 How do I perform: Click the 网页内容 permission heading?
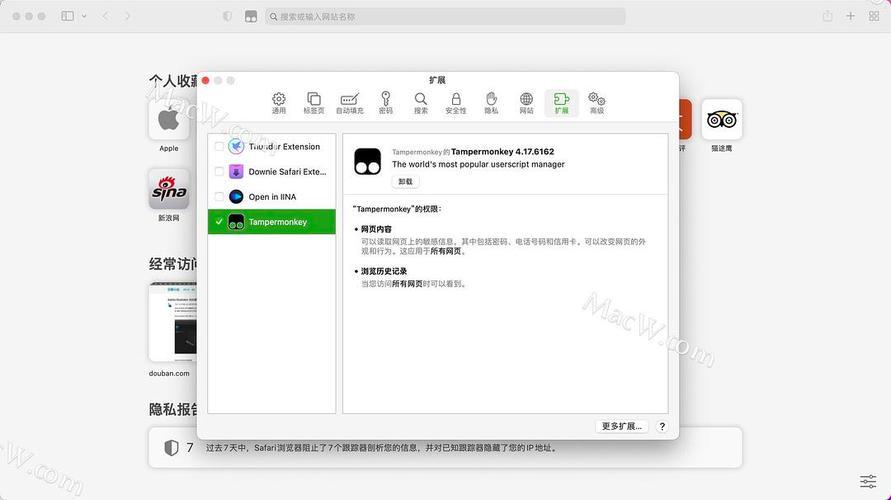click(x=376, y=230)
